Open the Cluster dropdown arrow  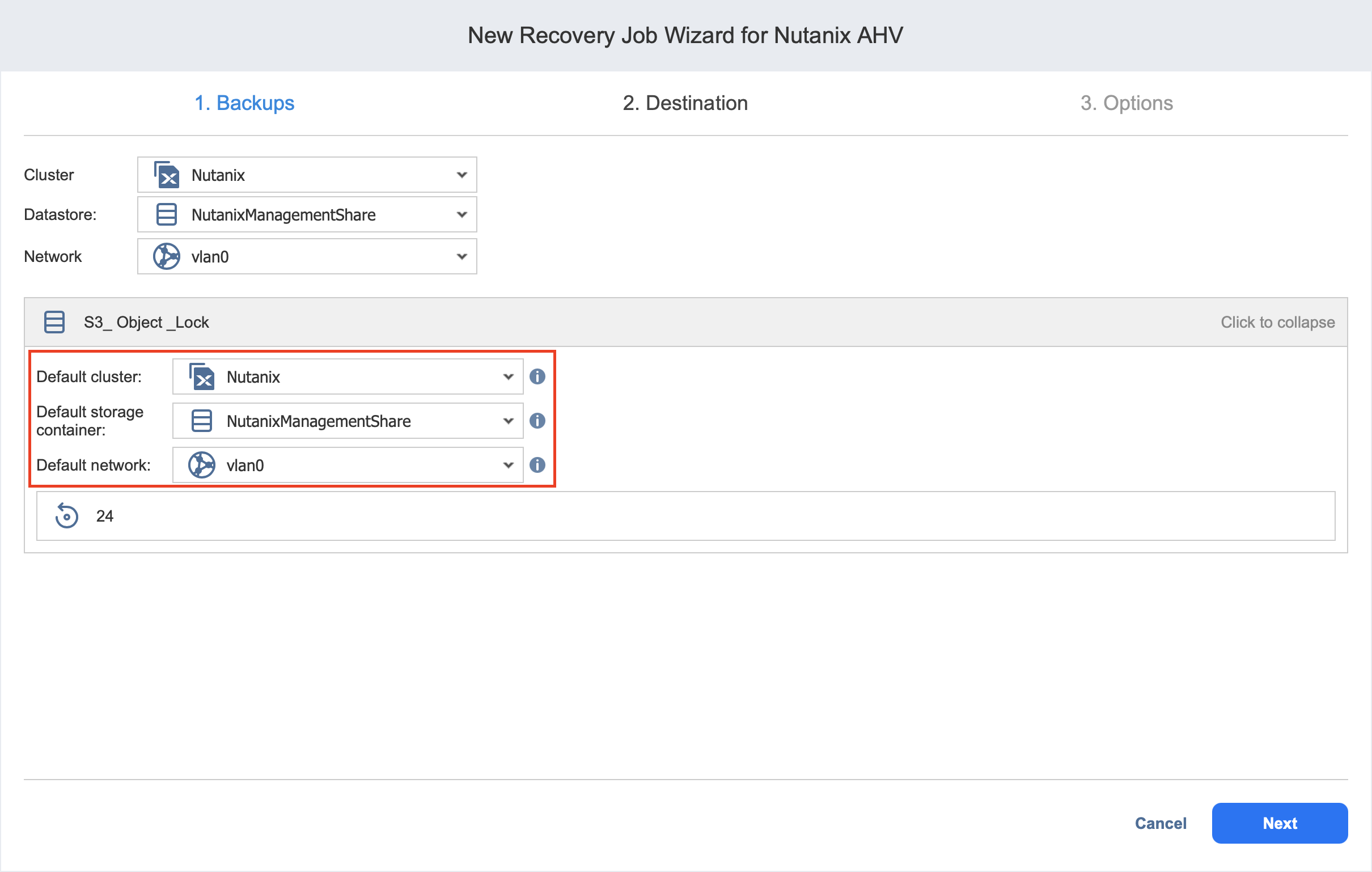tap(461, 175)
